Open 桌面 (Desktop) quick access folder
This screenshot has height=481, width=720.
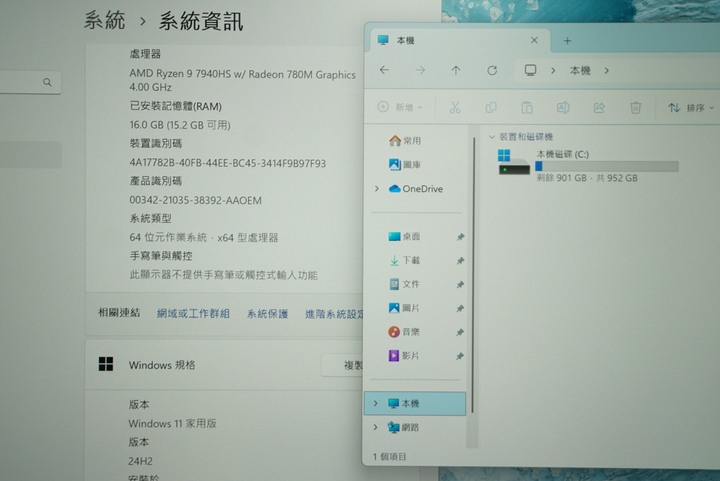404,236
